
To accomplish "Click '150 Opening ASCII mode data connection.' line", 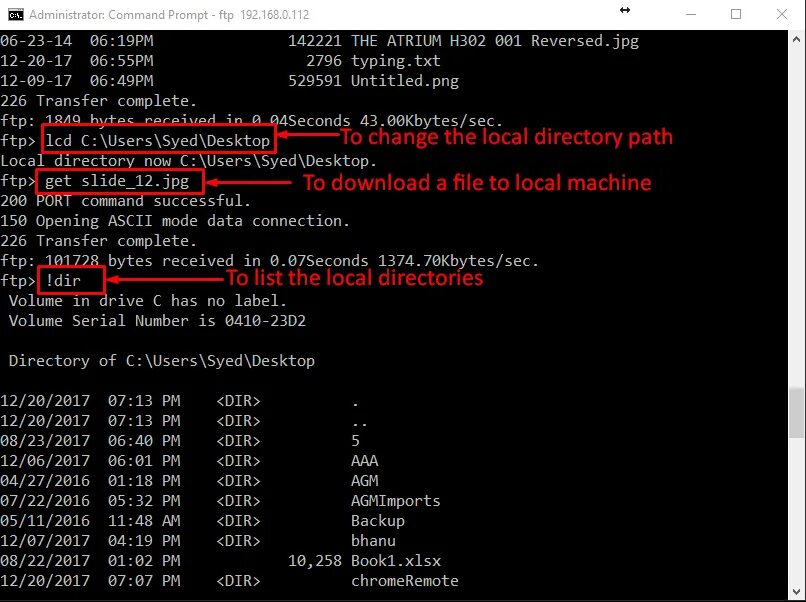I will [175, 221].
